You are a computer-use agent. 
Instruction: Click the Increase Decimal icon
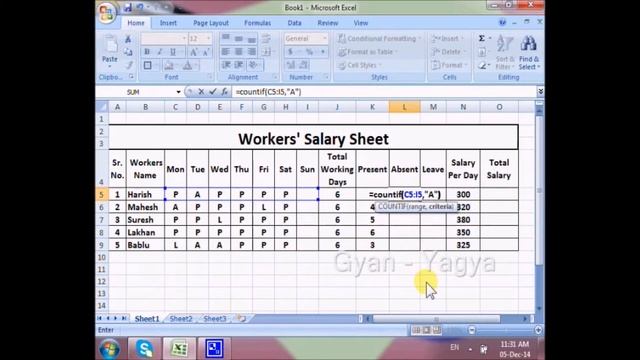pyautogui.click(x=291, y=65)
